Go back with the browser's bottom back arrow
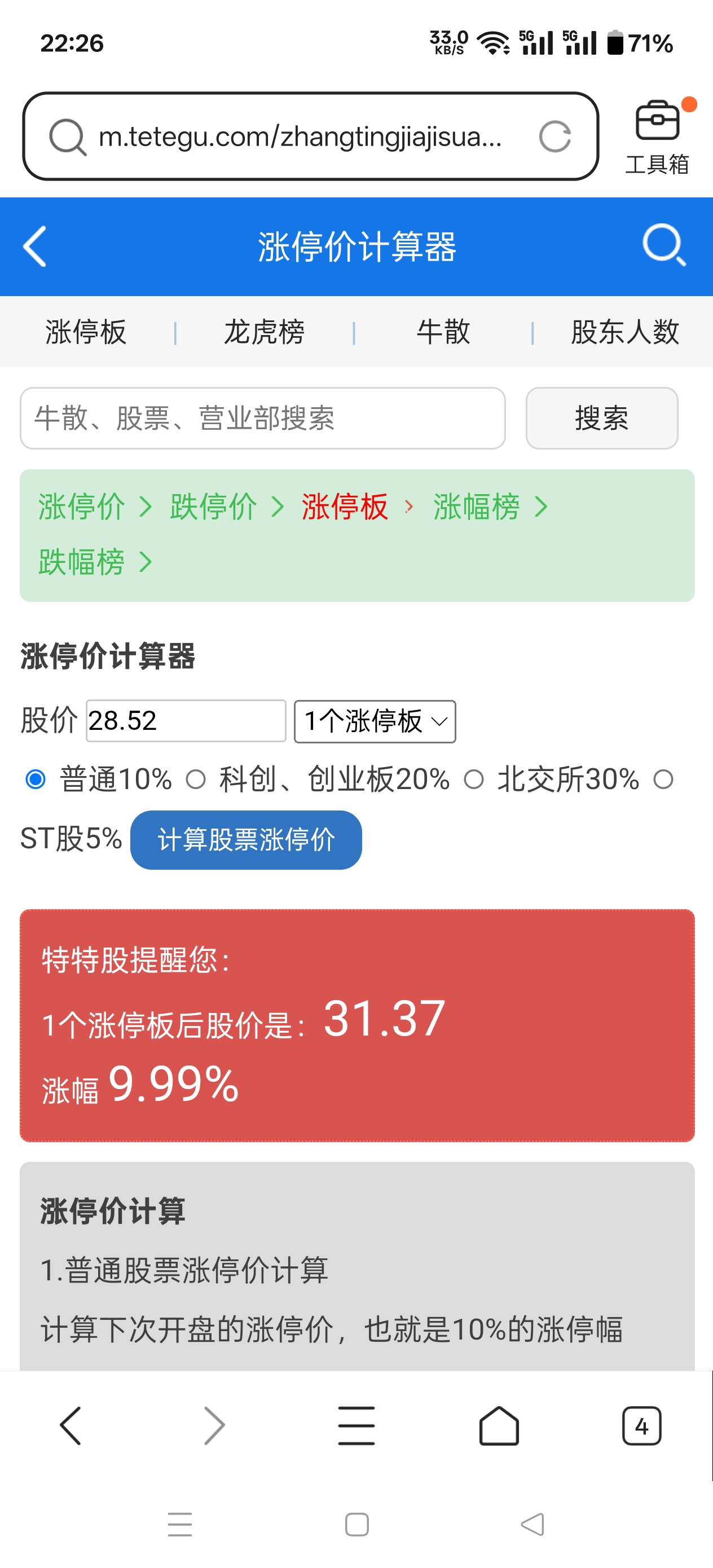The width and height of the screenshot is (713, 1568). [x=71, y=1425]
